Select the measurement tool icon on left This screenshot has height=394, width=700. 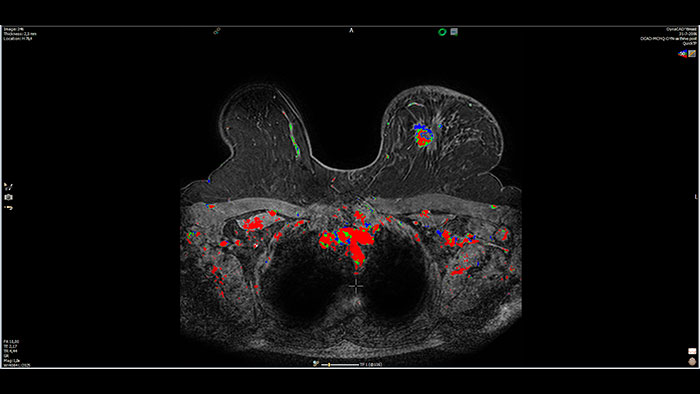pos(8,187)
